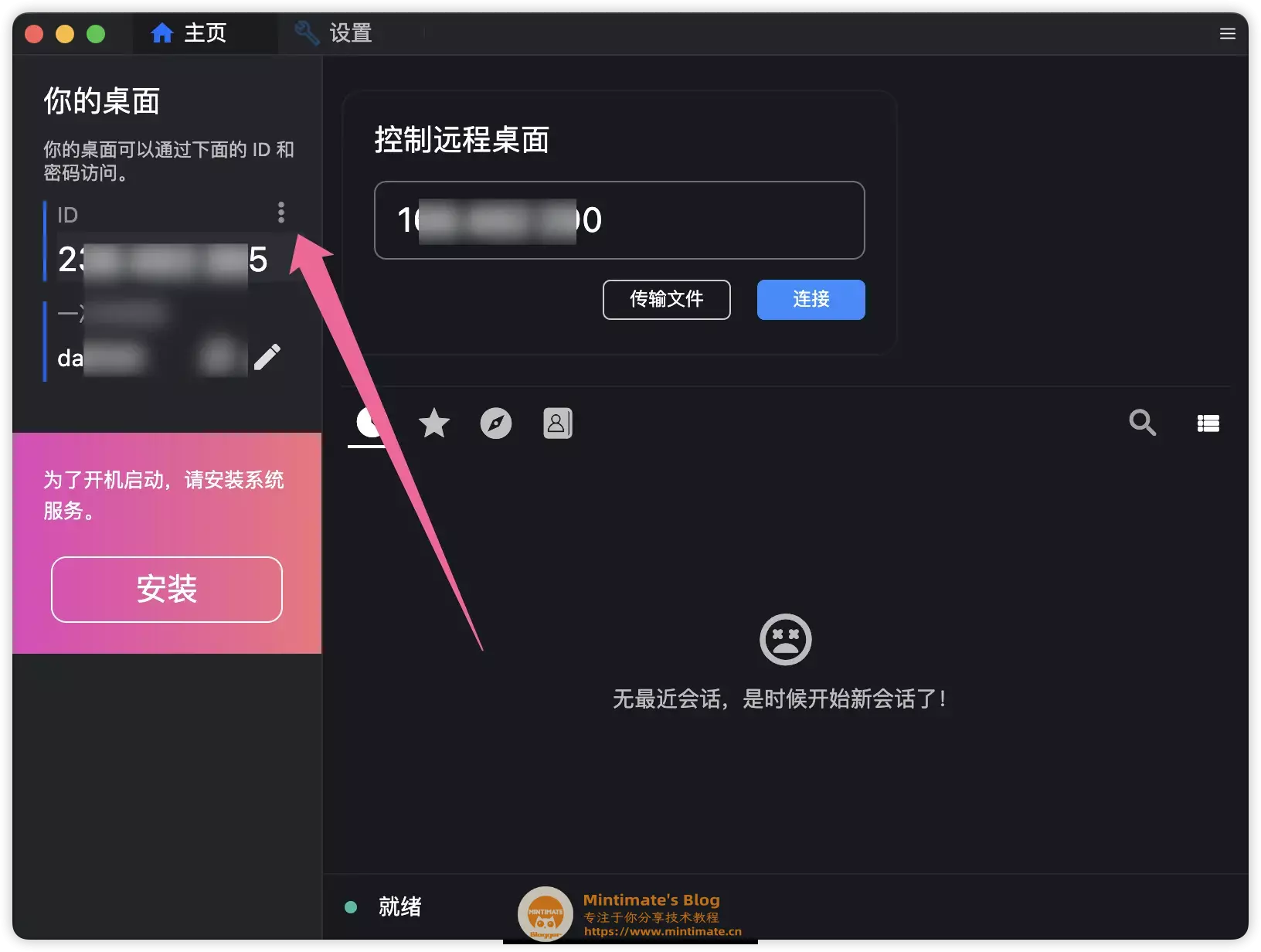Click 安装 to install the system service

pos(167,590)
